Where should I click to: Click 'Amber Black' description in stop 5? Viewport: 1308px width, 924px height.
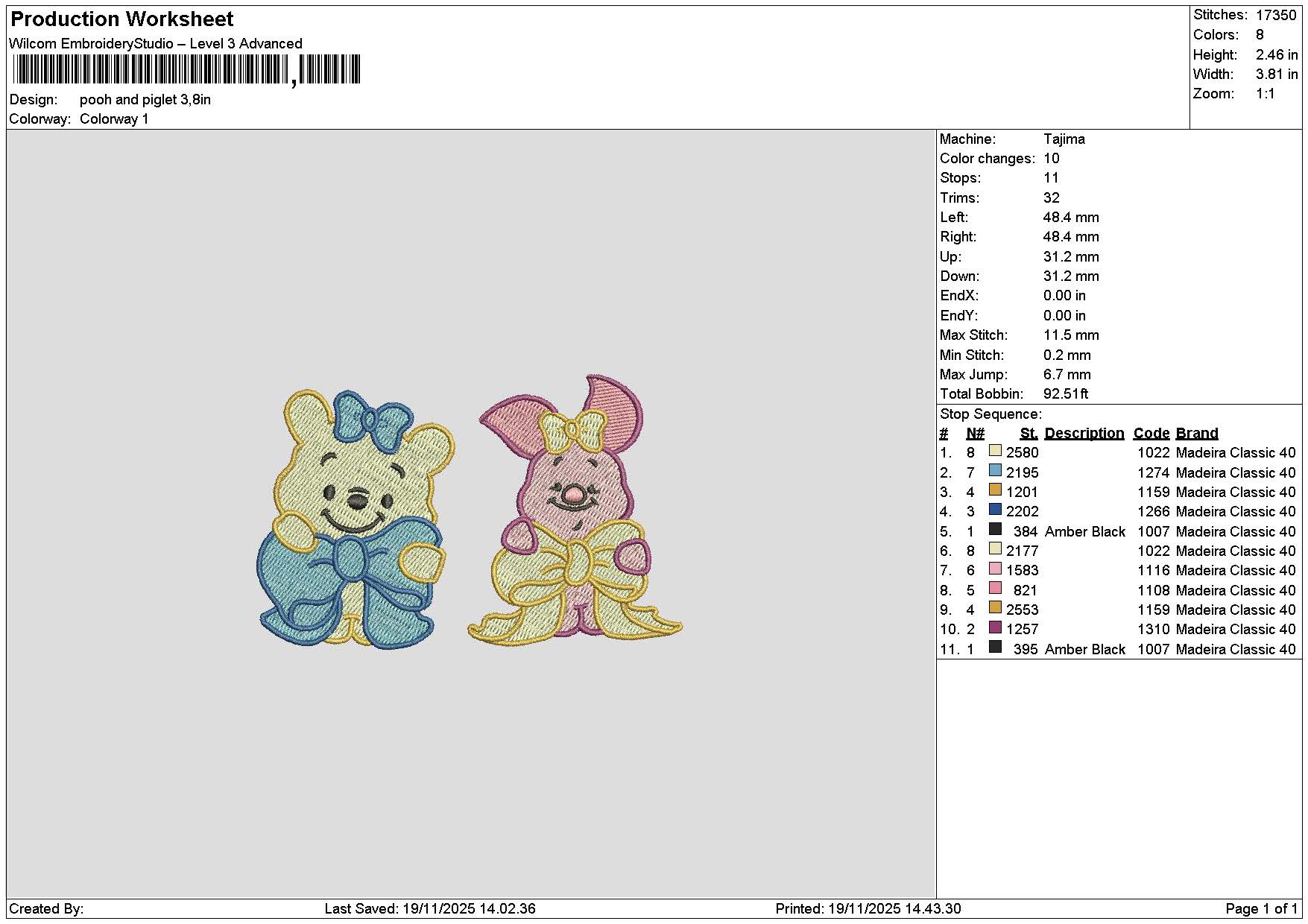coord(1085,532)
